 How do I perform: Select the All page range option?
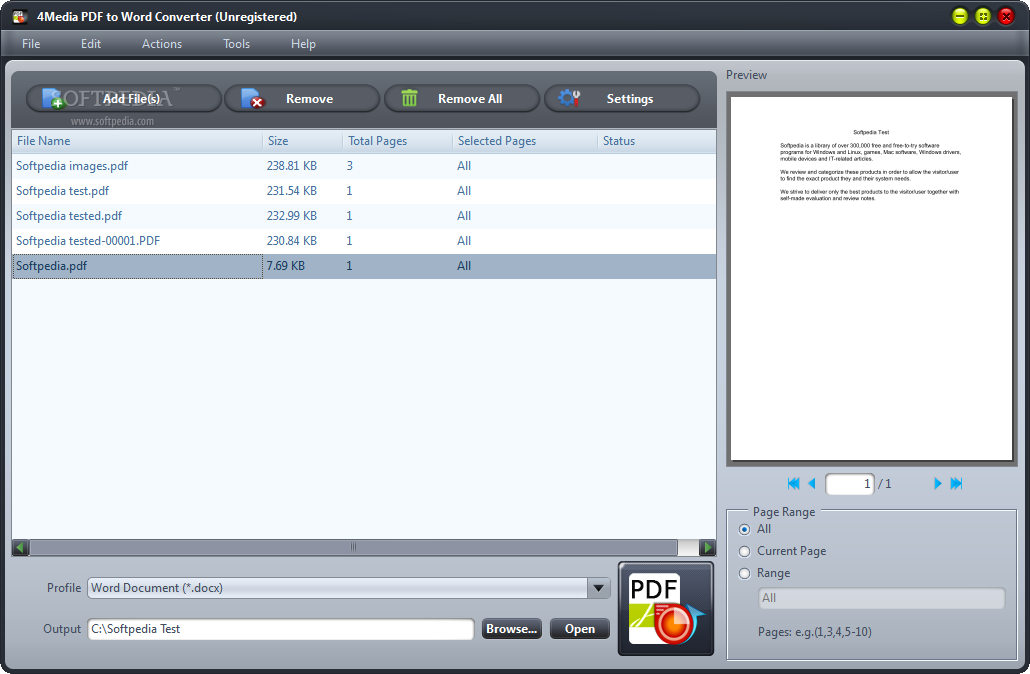click(x=744, y=529)
